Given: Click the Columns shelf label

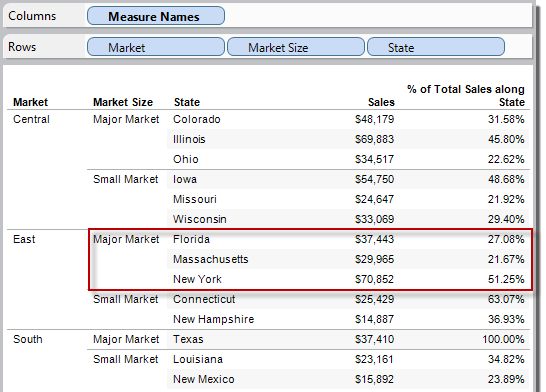Looking at the screenshot, I should pyautogui.click(x=32, y=16).
